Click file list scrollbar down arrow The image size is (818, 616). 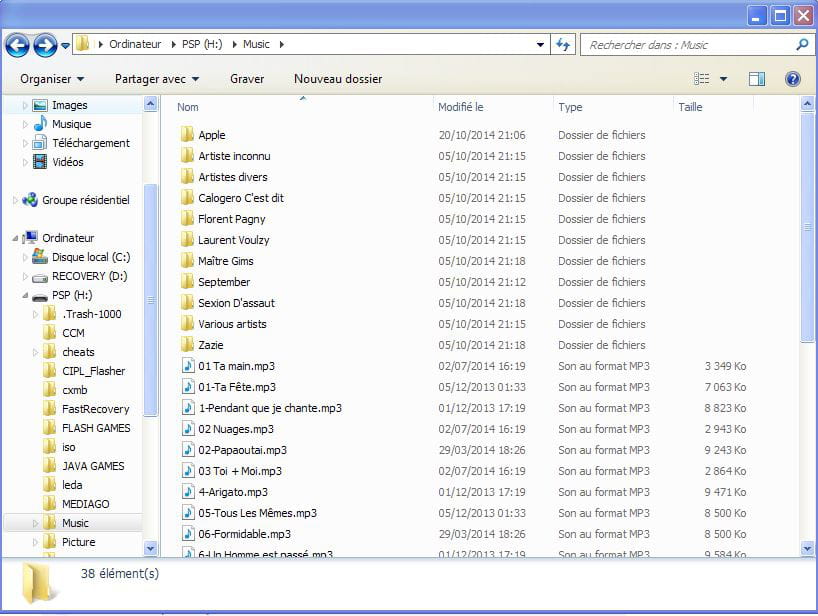[807, 548]
